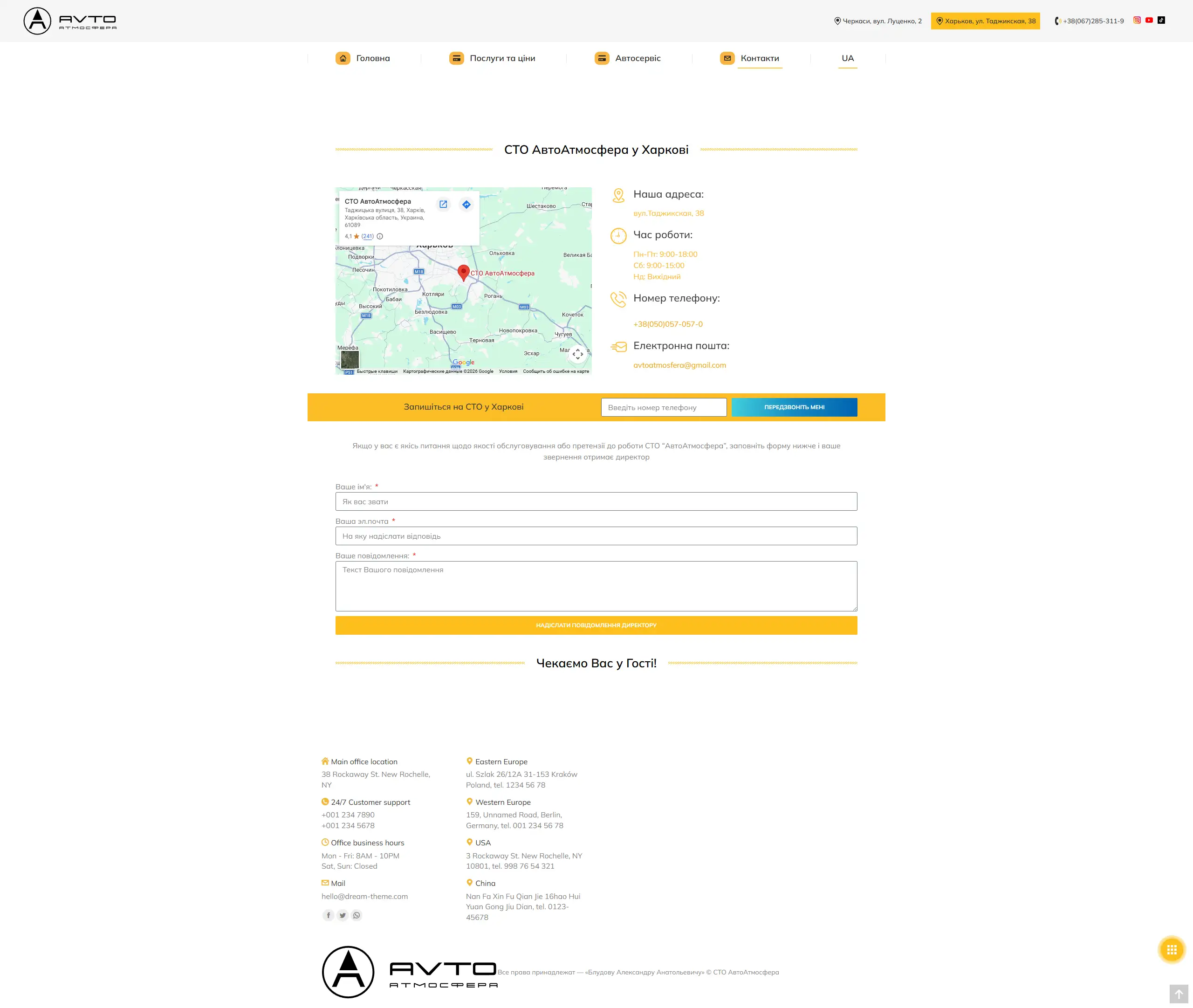Switch map to satellite thumbnail
Image resolution: width=1193 pixels, height=1008 pixels.
(x=350, y=359)
